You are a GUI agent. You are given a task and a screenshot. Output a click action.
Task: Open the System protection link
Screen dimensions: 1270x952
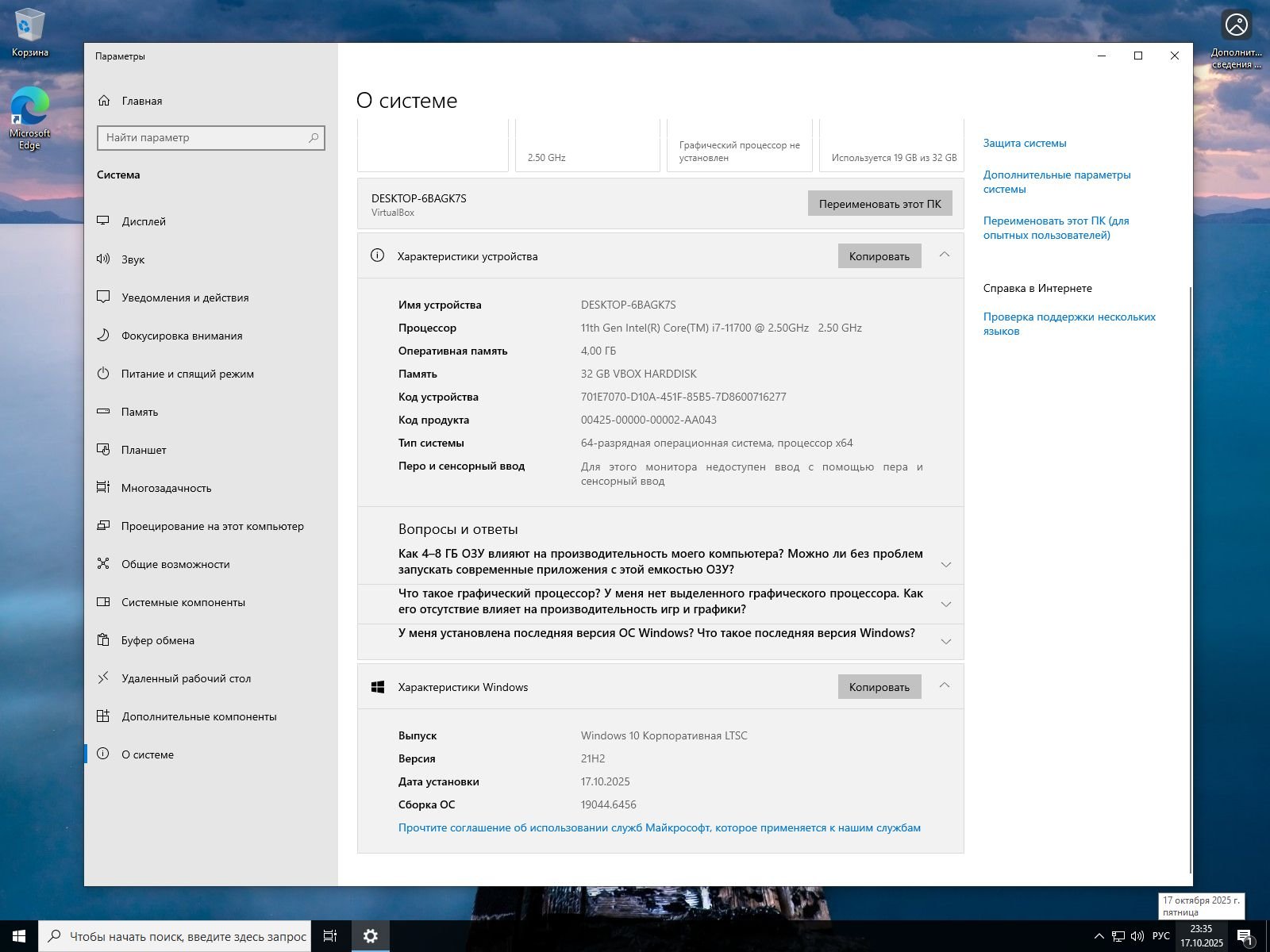coord(1024,144)
